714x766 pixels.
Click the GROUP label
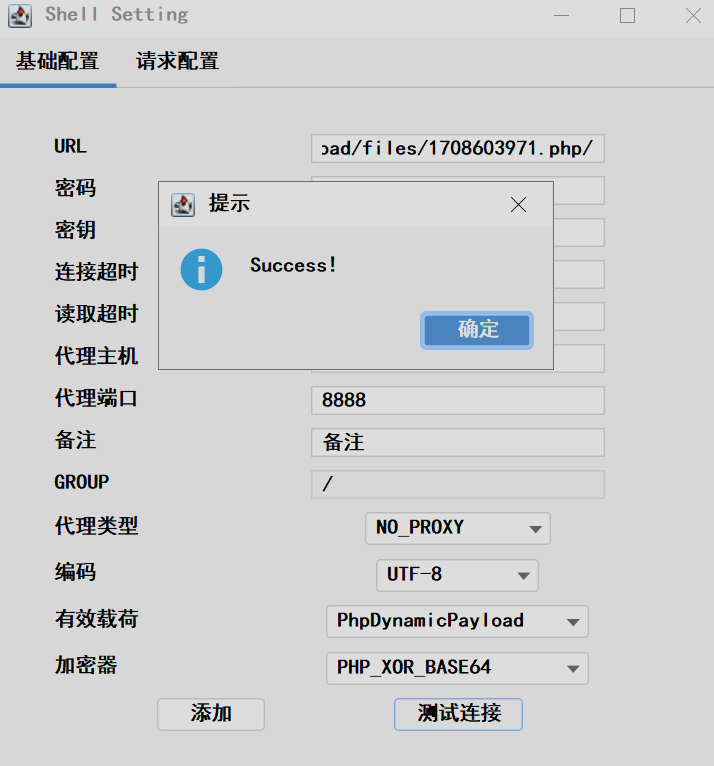[x=82, y=482]
